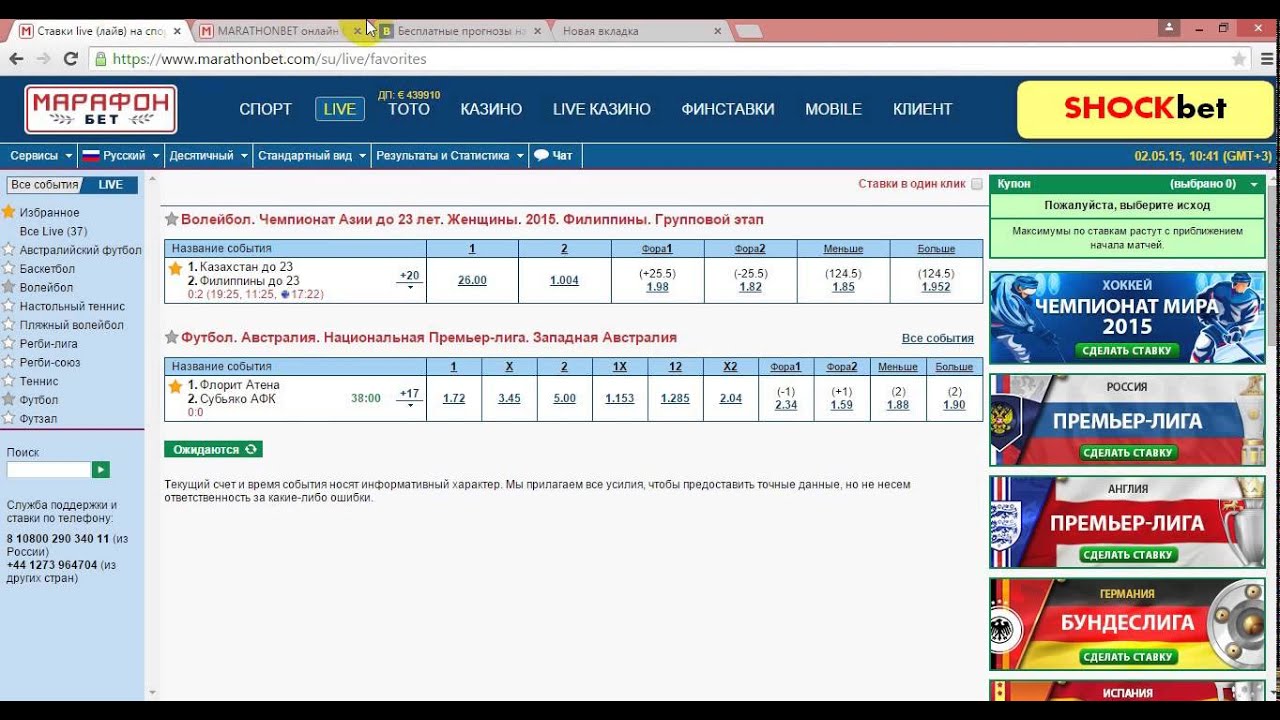Click the star icon next to Избранное

(9, 212)
